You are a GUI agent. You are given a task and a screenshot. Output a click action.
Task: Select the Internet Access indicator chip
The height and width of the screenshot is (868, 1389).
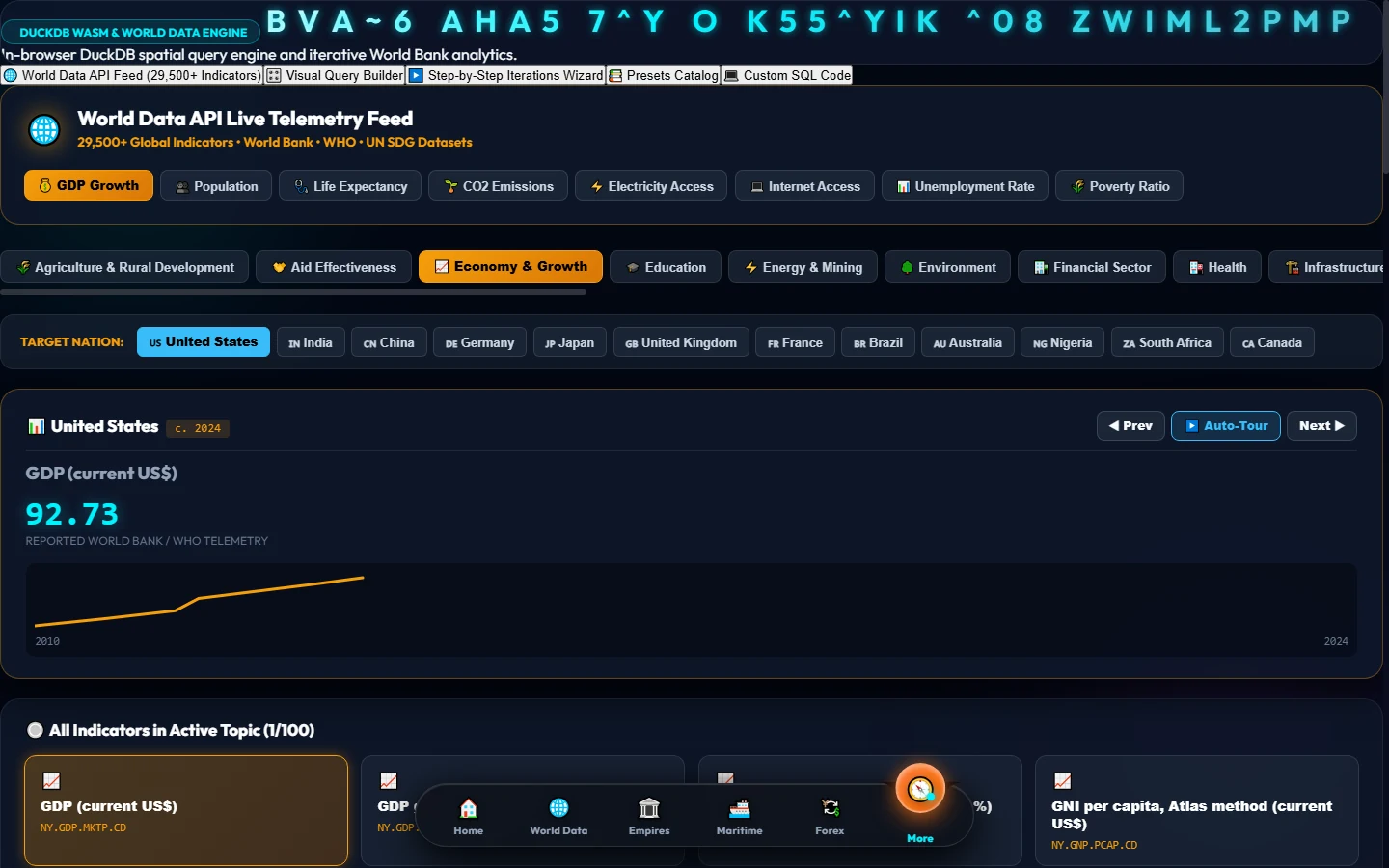point(804,186)
